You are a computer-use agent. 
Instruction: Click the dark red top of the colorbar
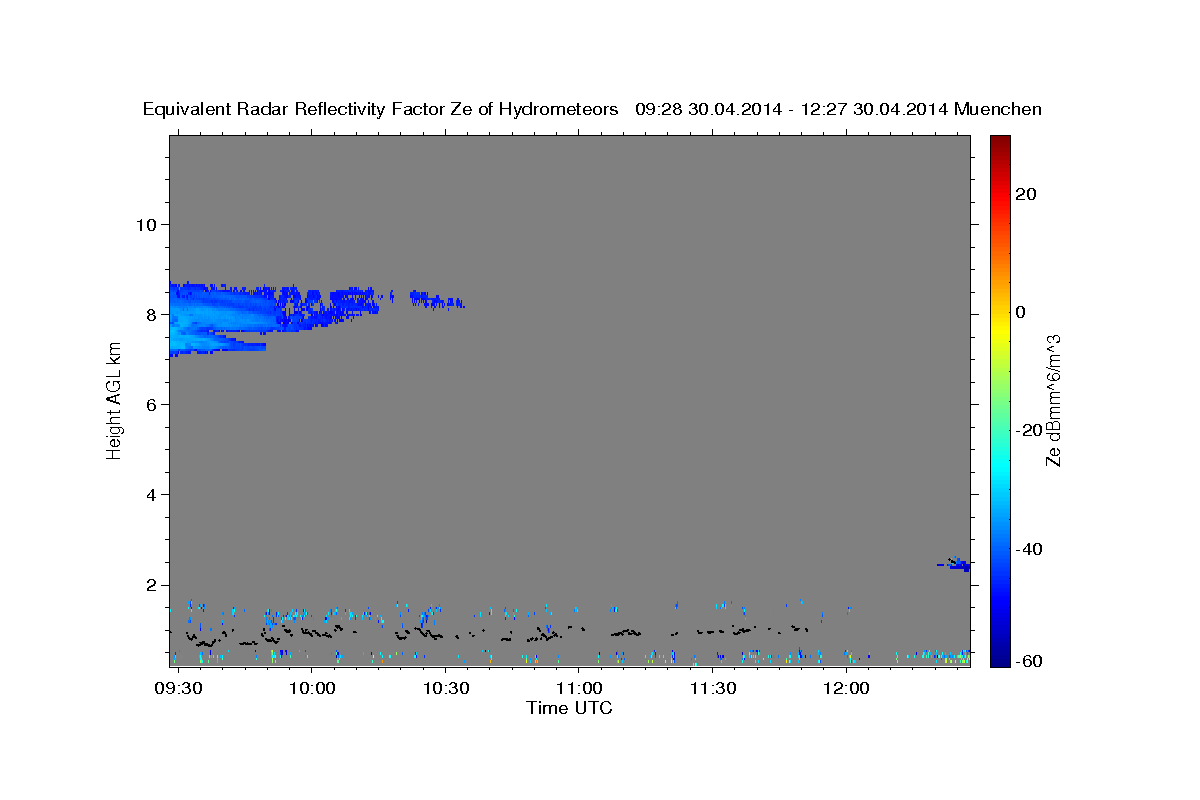coord(999,145)
